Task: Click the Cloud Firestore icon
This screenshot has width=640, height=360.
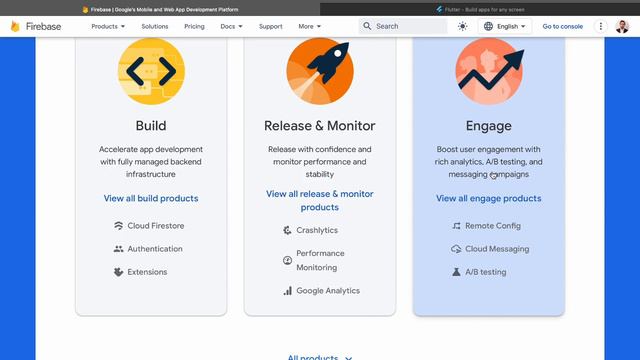Action: [x=118, y=226]
